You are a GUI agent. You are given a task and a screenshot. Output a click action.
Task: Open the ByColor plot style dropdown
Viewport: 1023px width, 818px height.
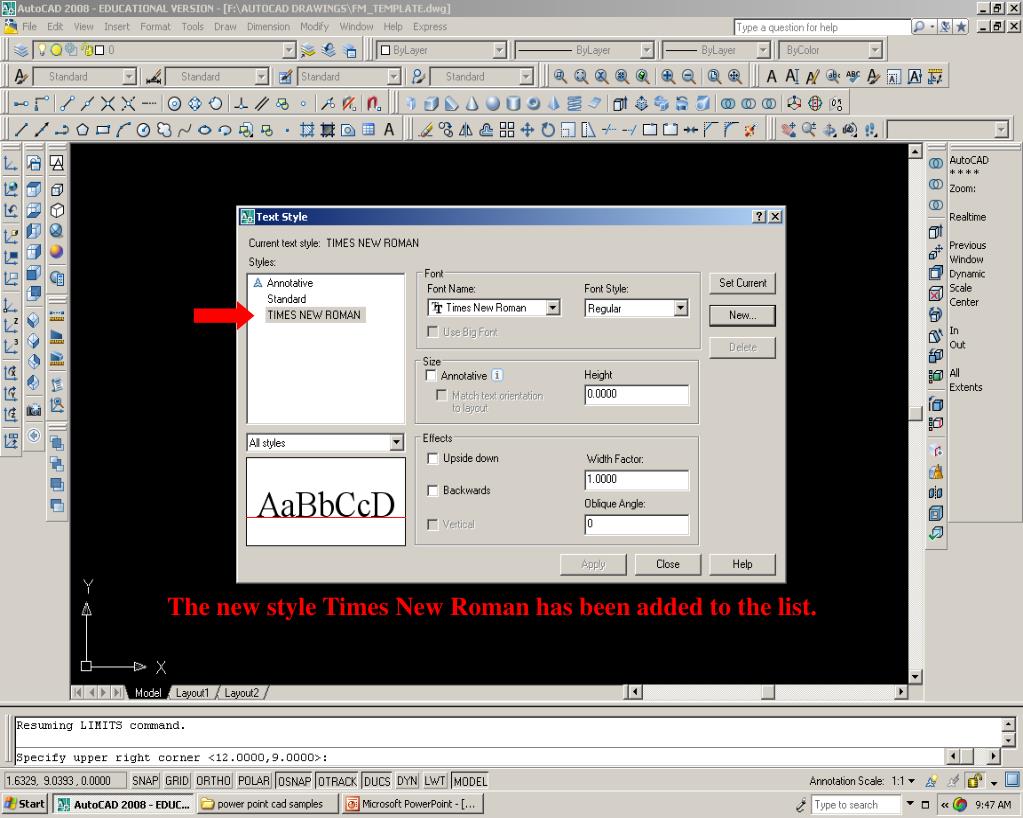(875, 50)
